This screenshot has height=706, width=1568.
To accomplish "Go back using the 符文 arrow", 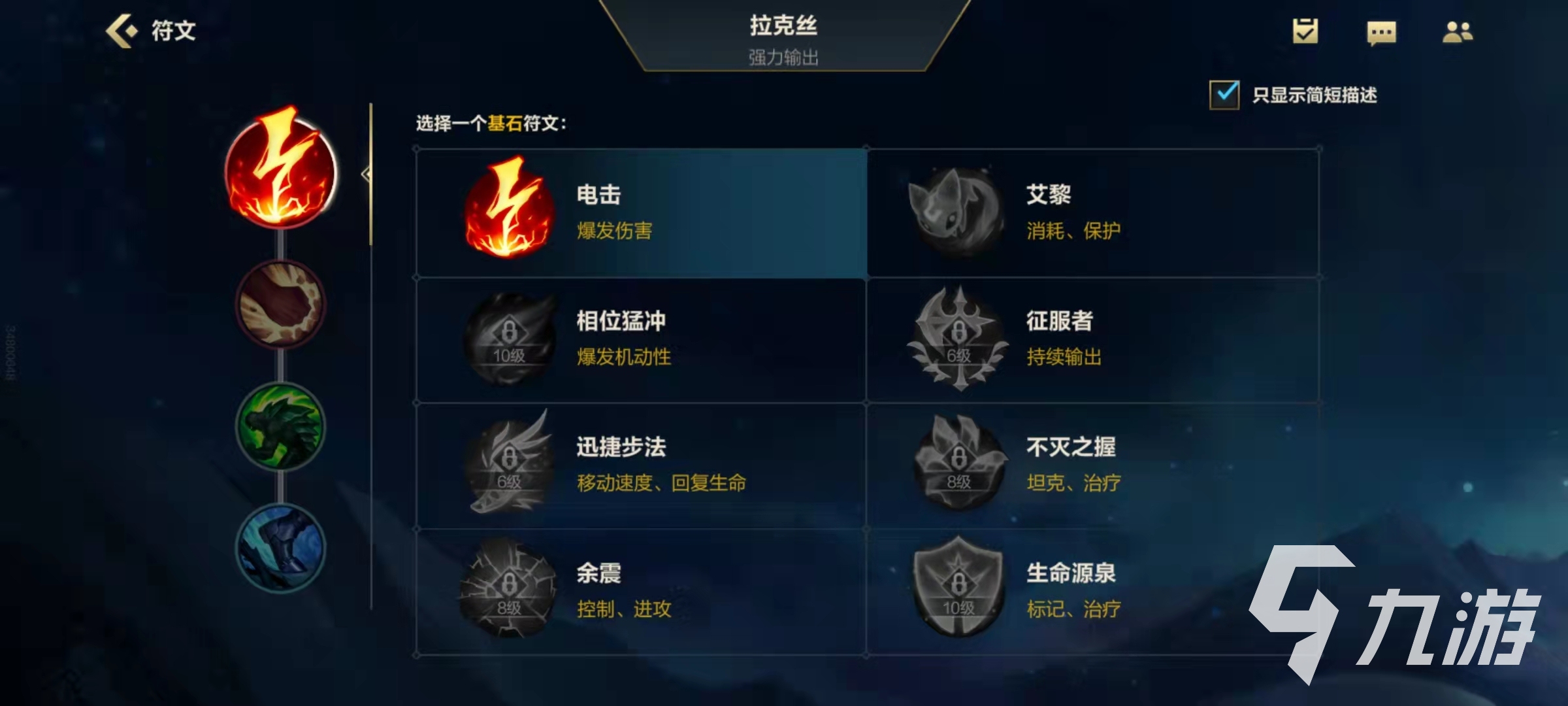I will coord(150,31).
